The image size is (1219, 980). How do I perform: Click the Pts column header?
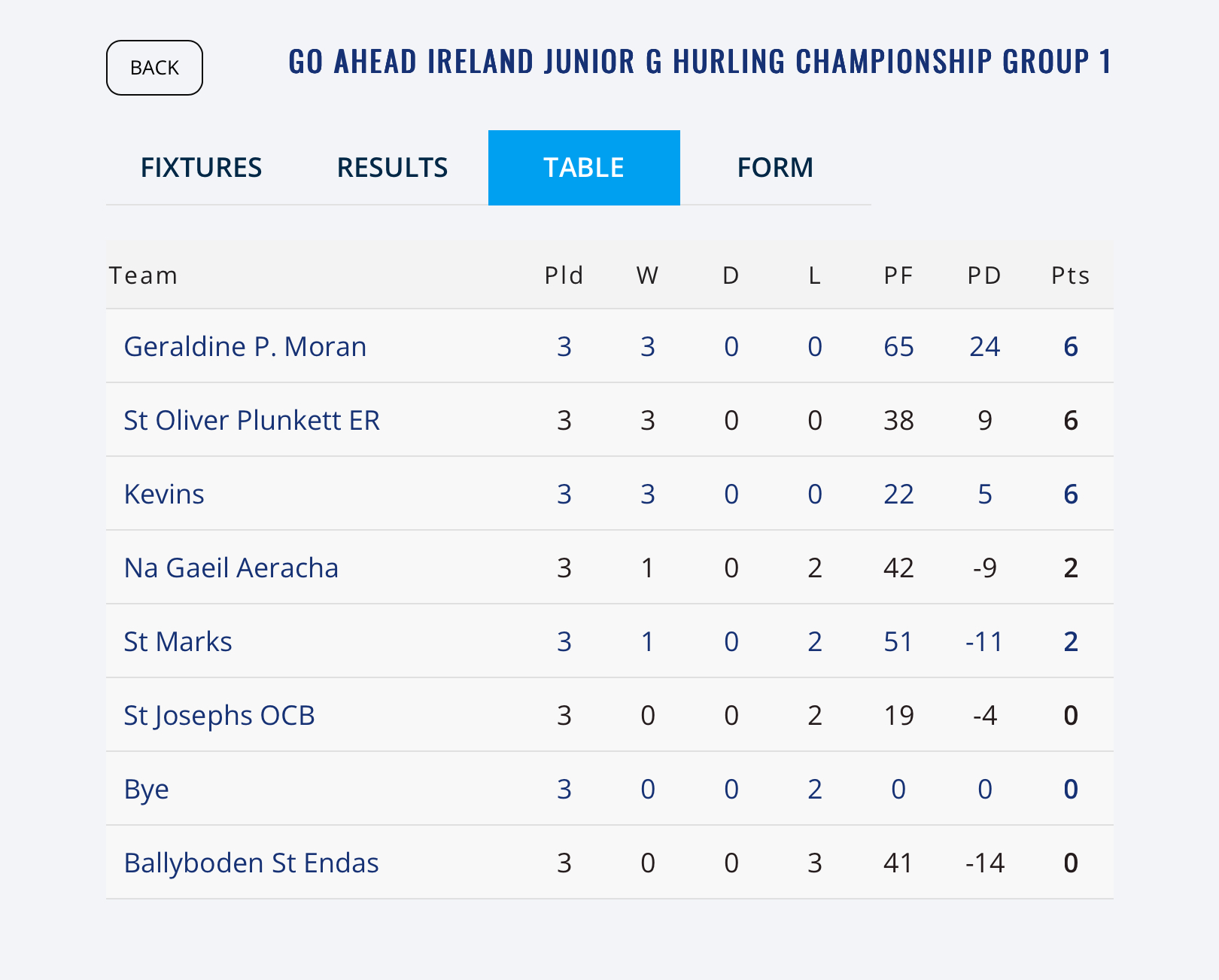(x=1070, y=275)
